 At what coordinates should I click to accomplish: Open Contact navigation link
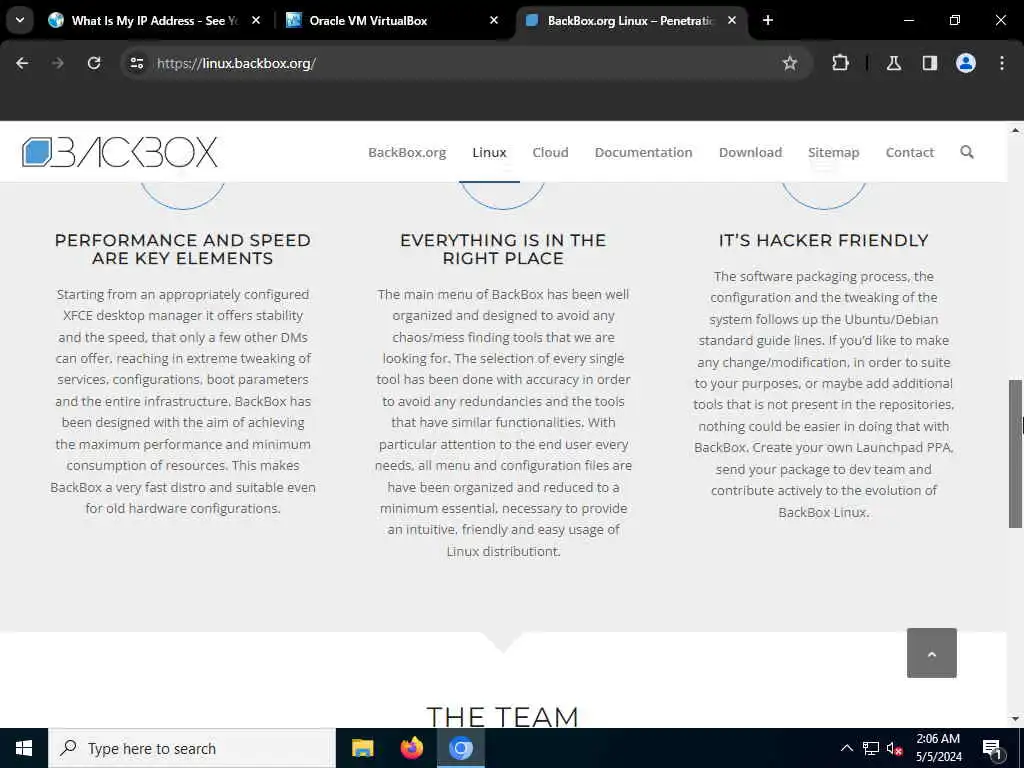click(x=910, y=152)
